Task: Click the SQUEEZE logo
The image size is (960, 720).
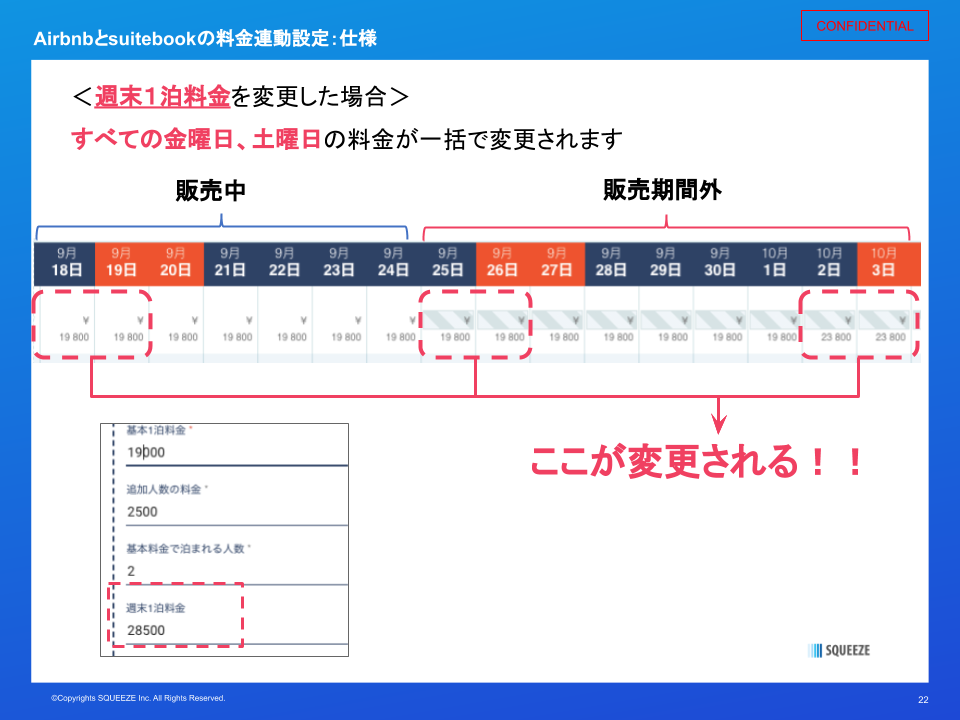Action: click(839, 650)
